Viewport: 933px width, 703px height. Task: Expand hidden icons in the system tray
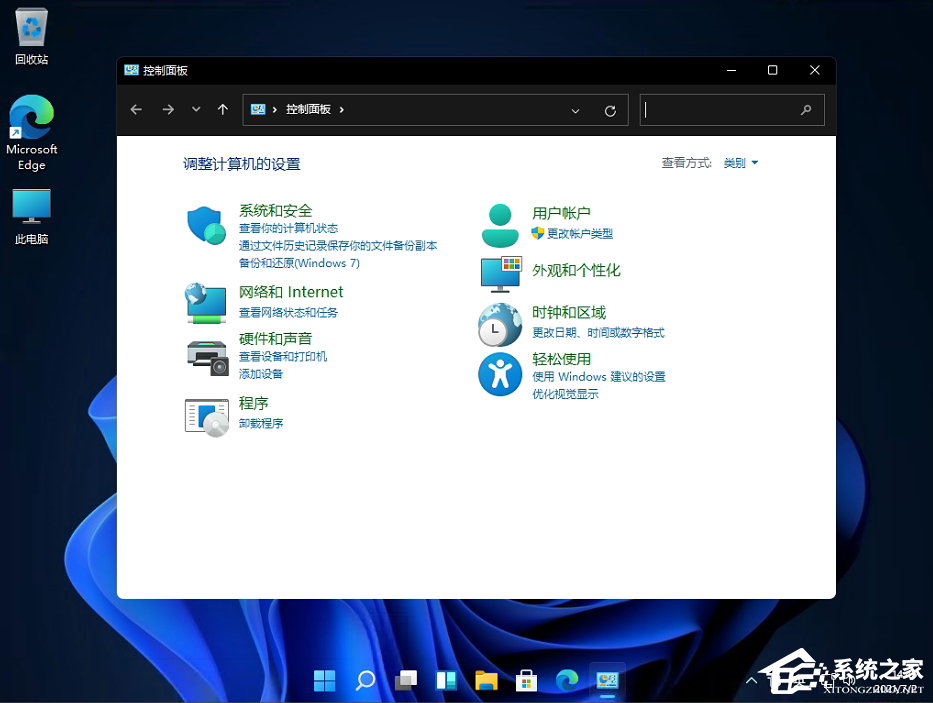pyautogui.click(x=752, y=679)
